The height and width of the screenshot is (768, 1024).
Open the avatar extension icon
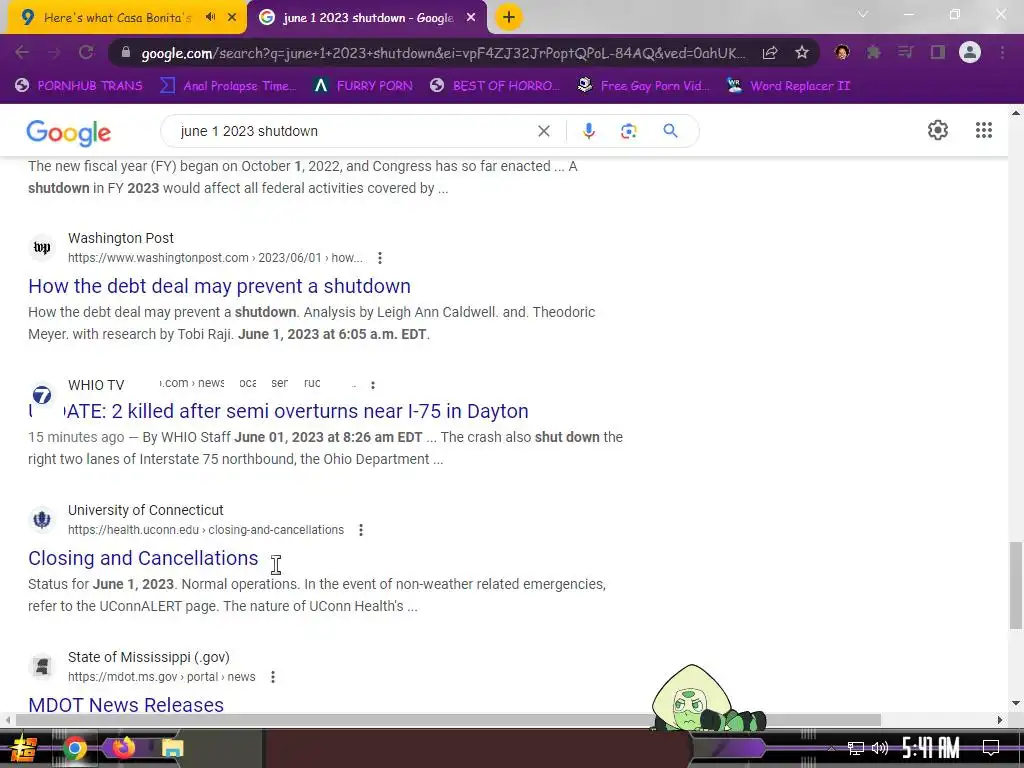[x=842, y=52]
